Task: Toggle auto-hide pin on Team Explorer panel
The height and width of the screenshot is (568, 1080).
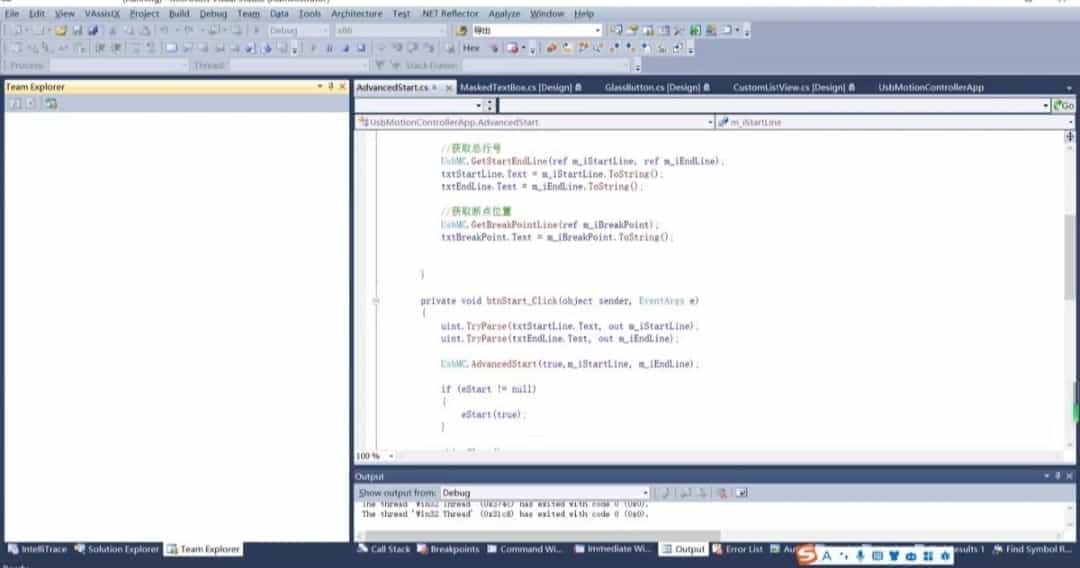Action: pyautogui.click(x=331, y=87)
